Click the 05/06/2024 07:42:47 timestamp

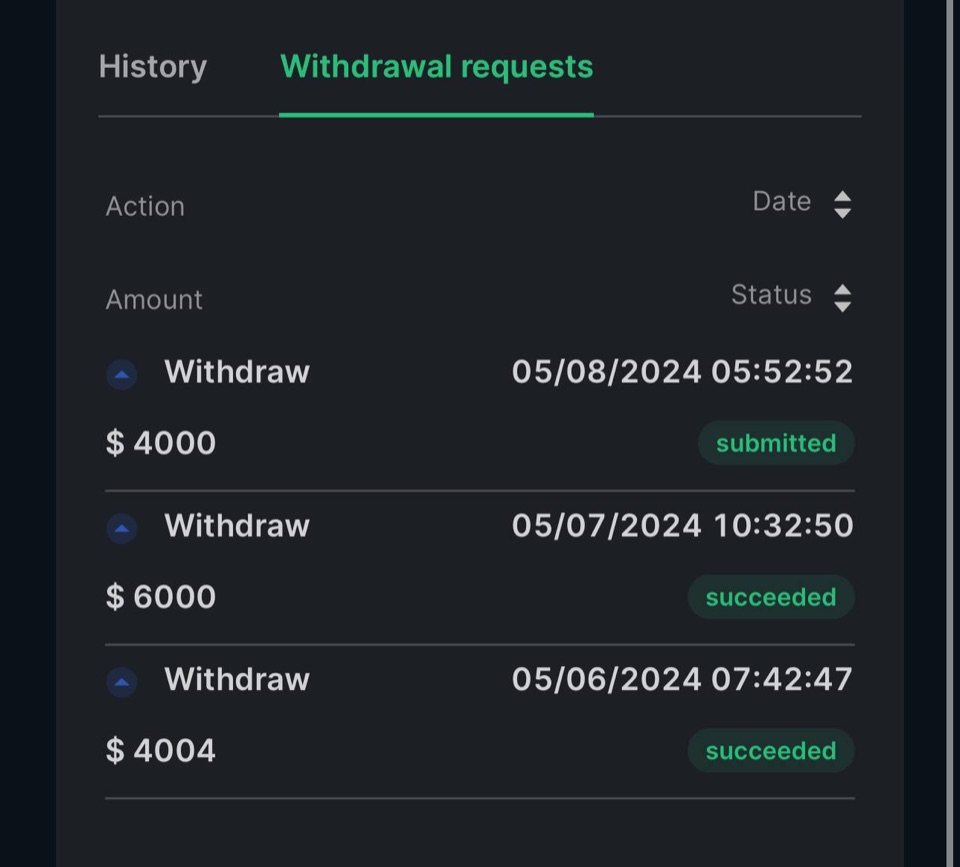(x=682, y=679)
